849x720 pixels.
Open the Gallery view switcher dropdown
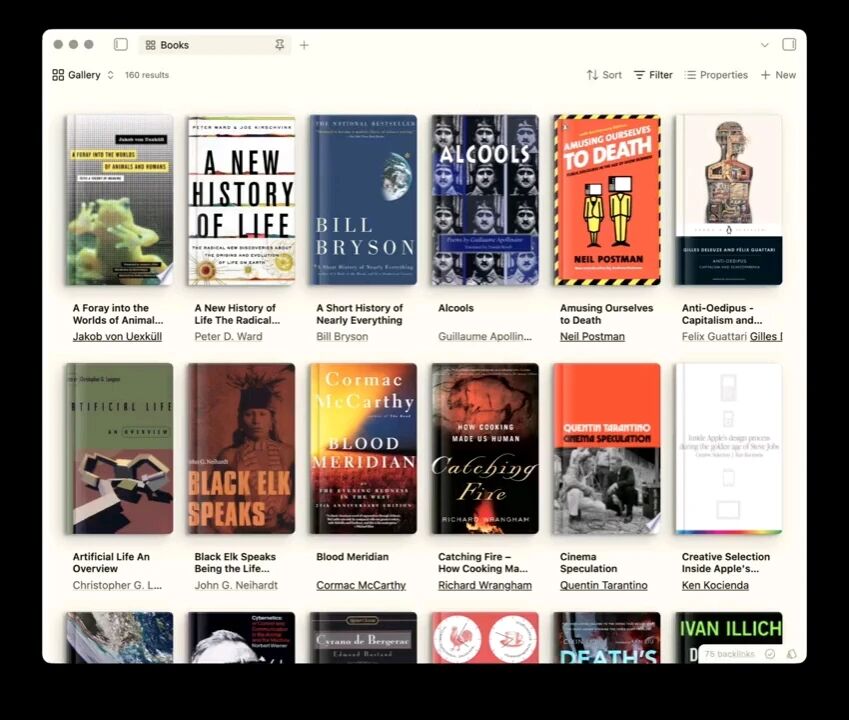83,75
